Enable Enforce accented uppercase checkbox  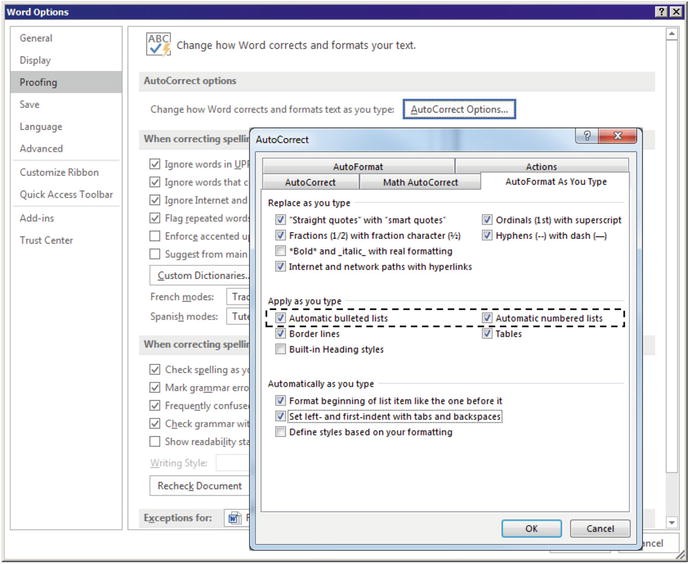[154, 236]
